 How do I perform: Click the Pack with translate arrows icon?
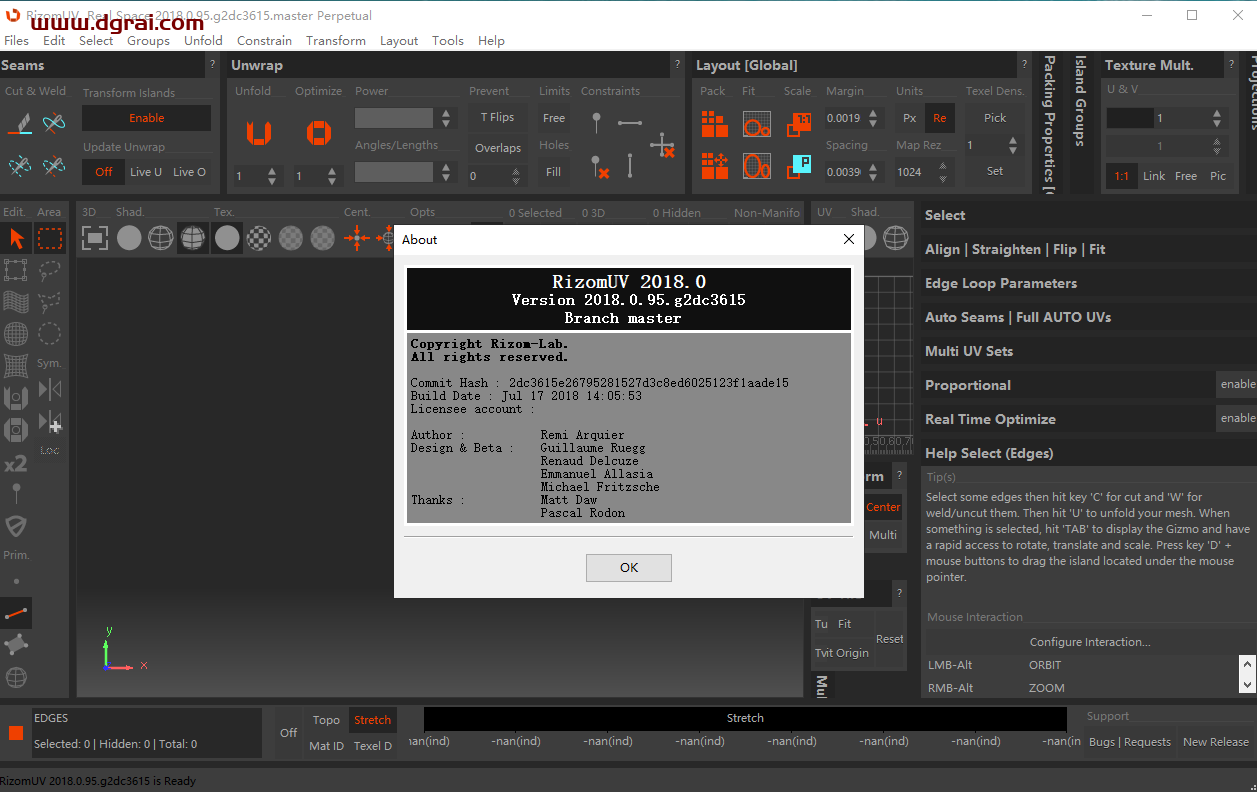[714, 165]
